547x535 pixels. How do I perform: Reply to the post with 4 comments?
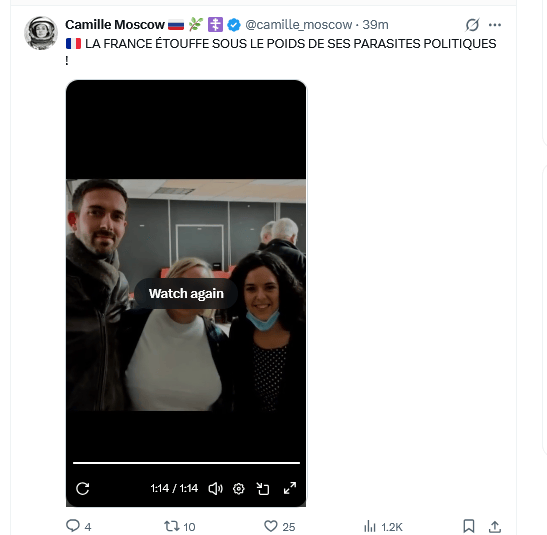click(78, 526)
